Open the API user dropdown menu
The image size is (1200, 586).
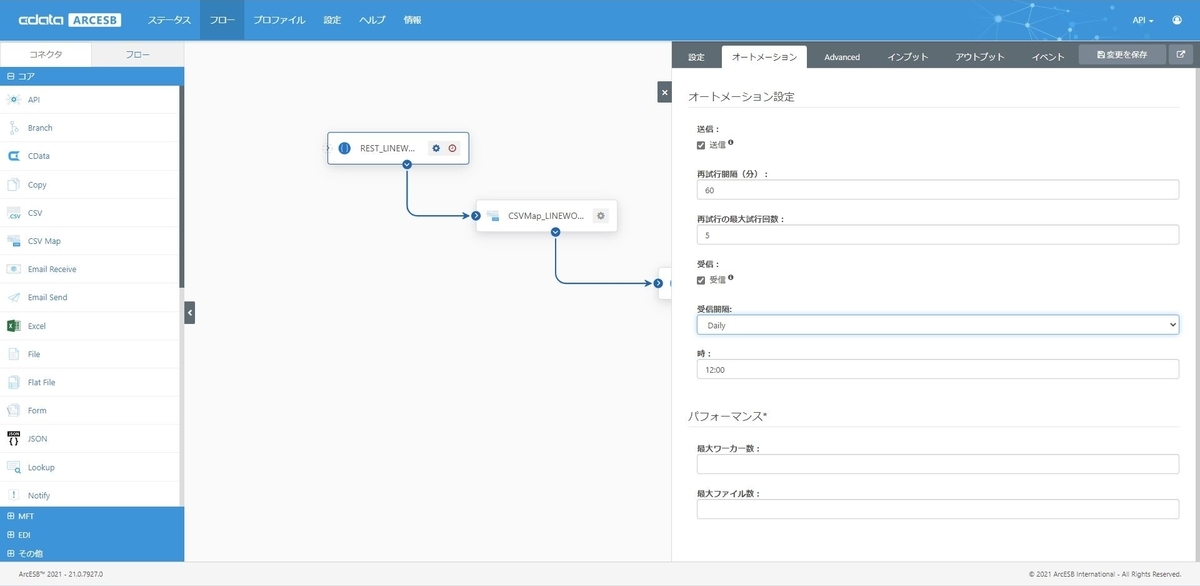point(1143,20)
